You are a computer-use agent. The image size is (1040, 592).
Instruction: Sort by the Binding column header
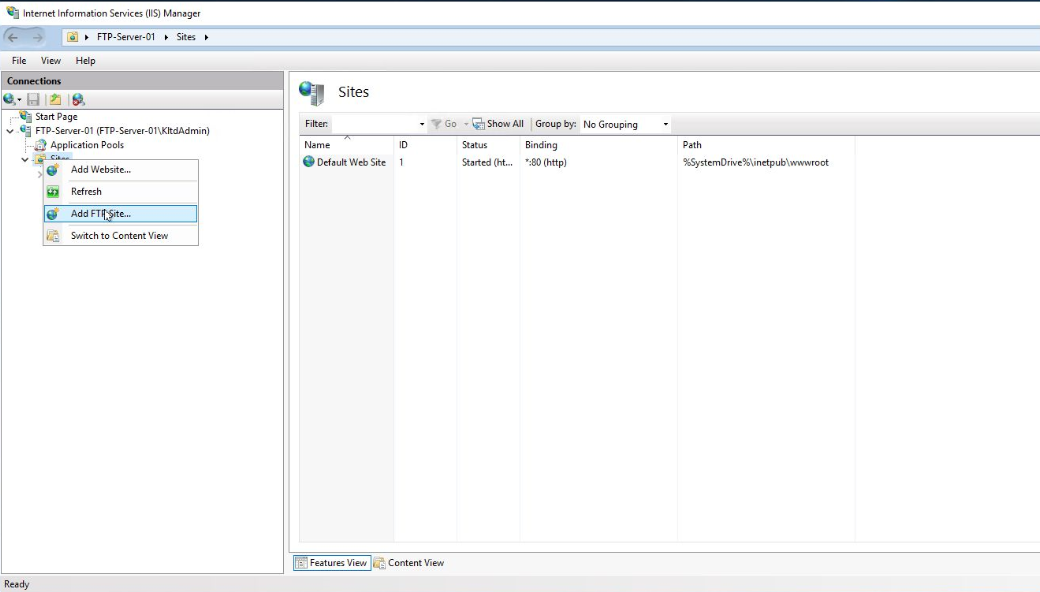[x=599, y=145]
